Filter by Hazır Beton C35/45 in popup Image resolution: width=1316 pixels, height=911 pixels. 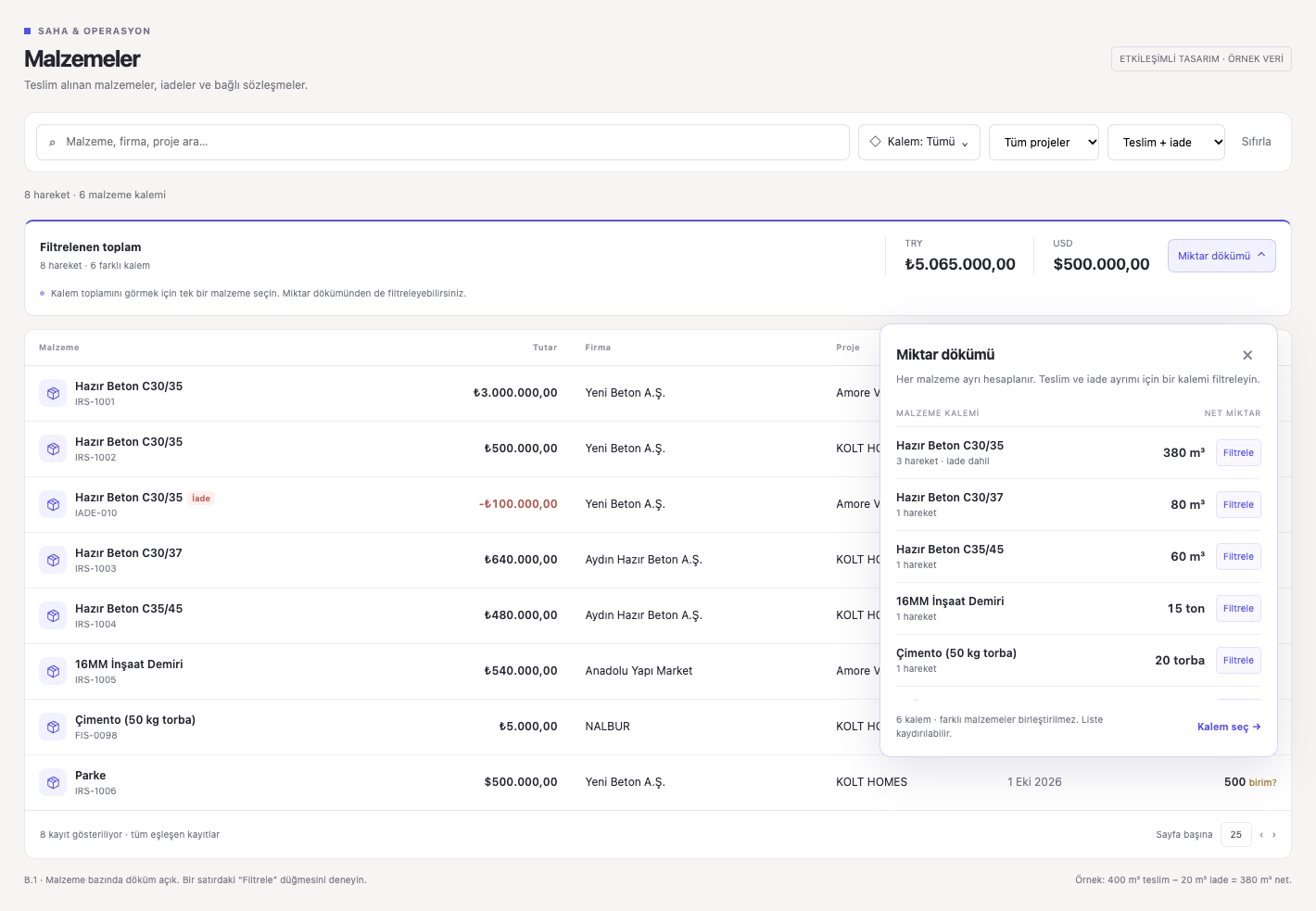point(1238,557)
